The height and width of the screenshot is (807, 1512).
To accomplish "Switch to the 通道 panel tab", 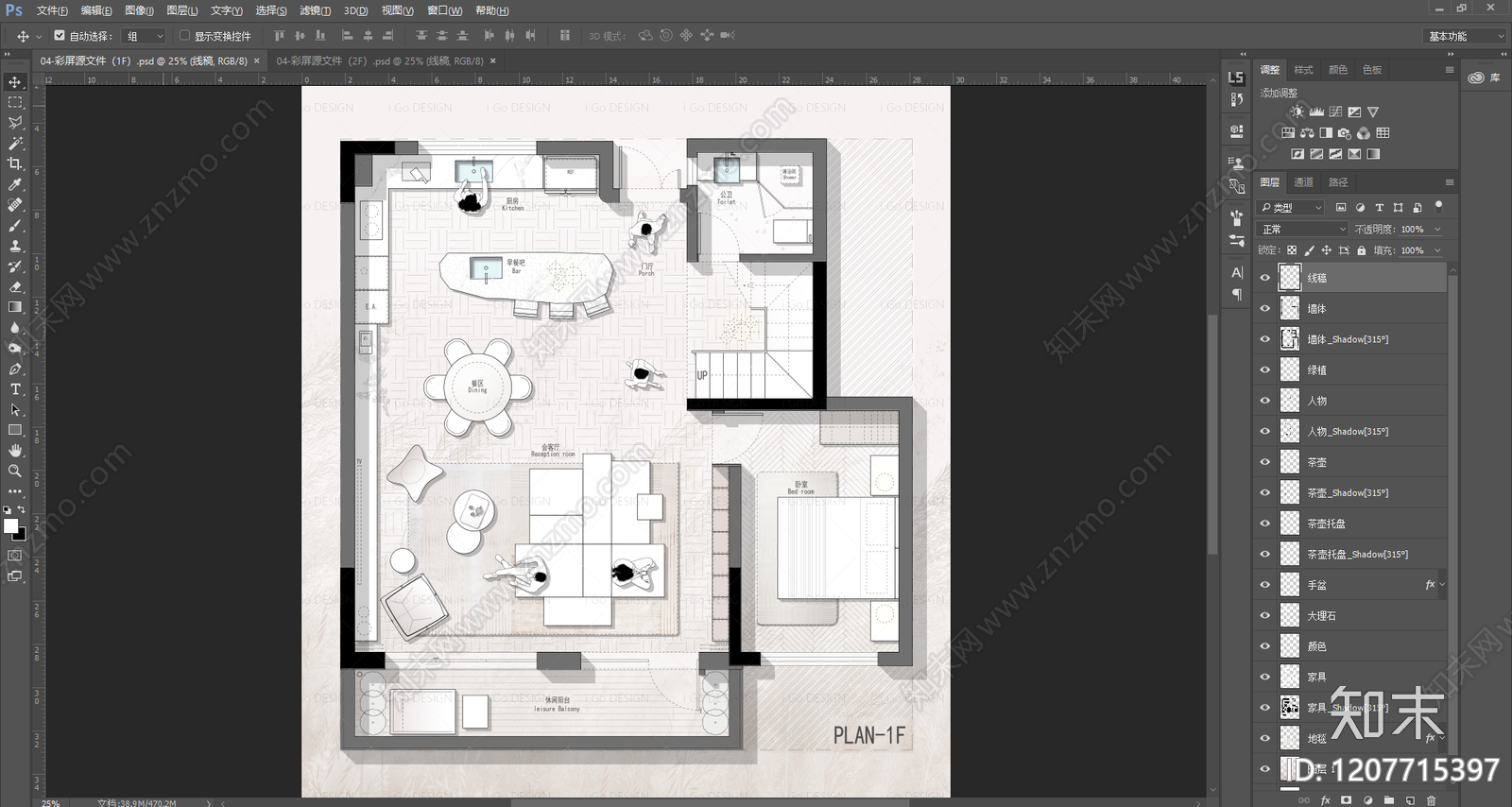I will click(1303, 182).
